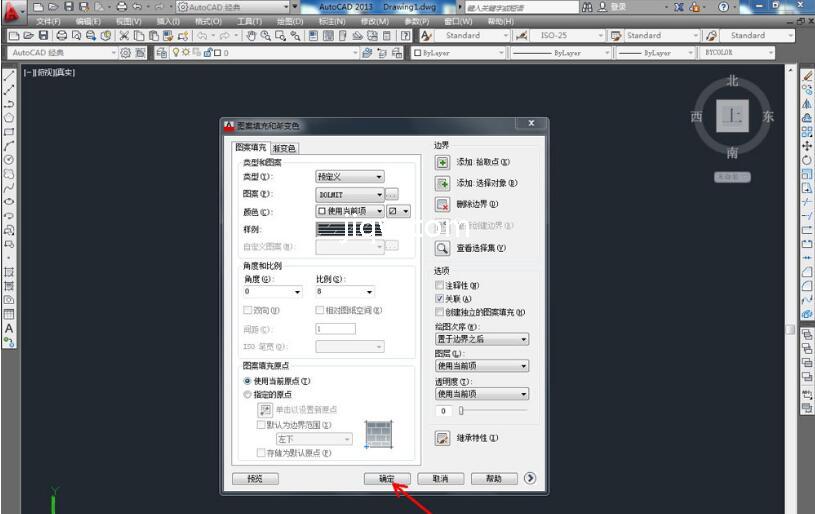Switch to the Gradient (渐变色) tab
Image resolution: width=815 pixels, height=514 pixels.
point(284,148)
